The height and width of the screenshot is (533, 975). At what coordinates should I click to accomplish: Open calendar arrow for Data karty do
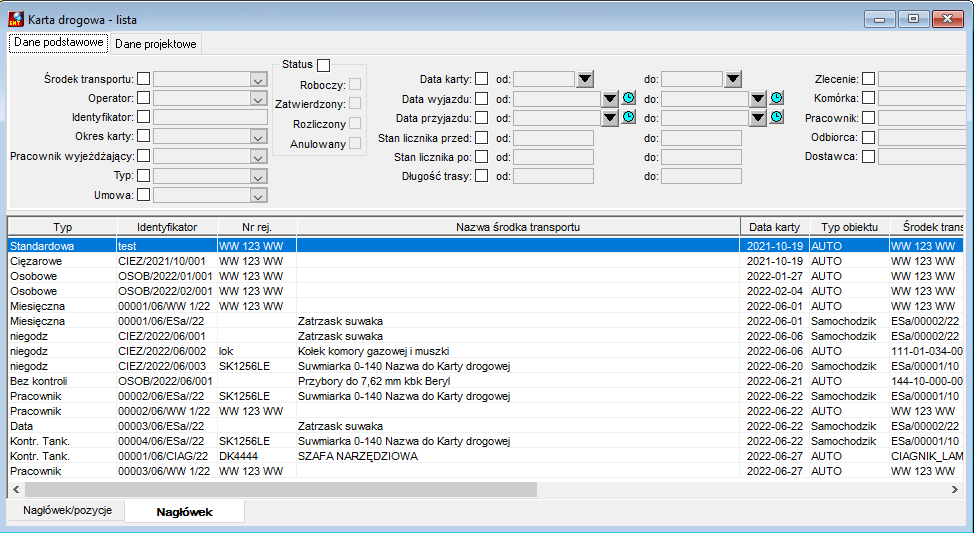pos(733,79)
